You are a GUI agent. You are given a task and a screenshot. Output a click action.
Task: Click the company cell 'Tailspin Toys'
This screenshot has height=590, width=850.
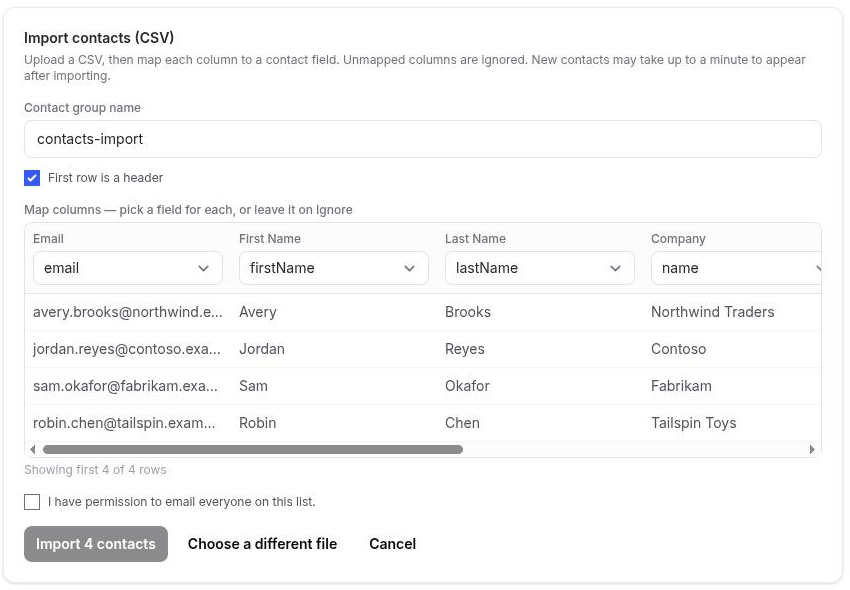click(694, 423)
